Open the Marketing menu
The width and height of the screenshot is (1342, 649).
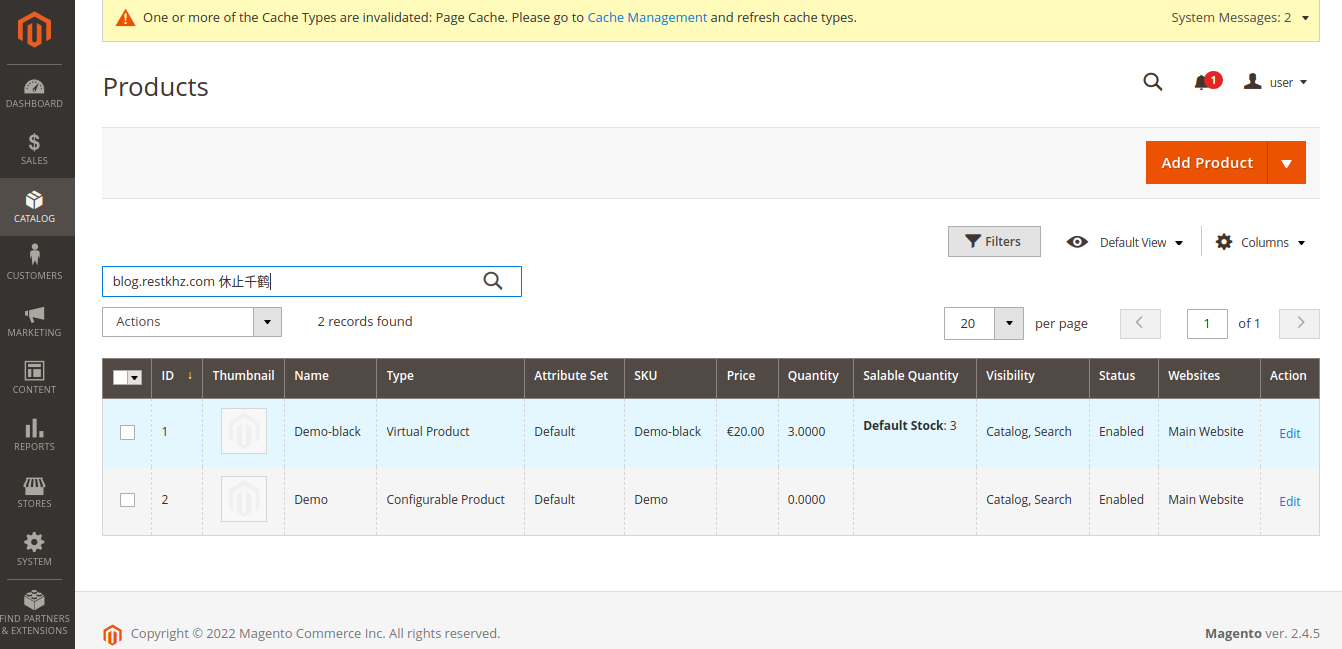(34, 321)
